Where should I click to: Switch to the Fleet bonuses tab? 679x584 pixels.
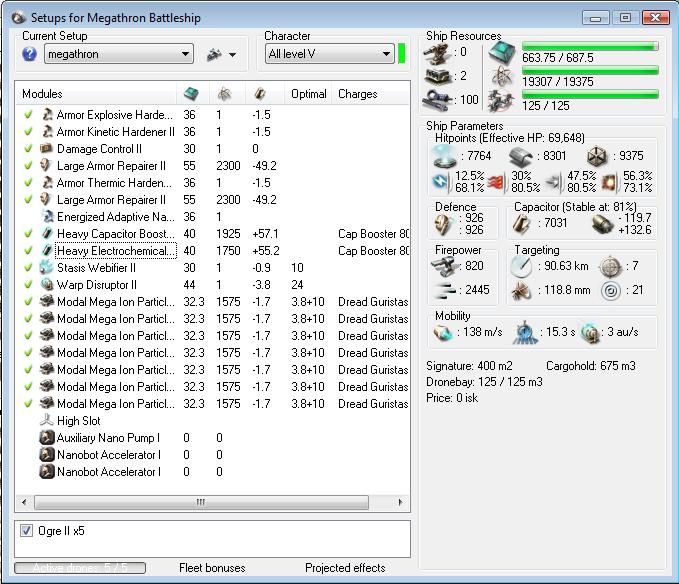tap(212, 568)
